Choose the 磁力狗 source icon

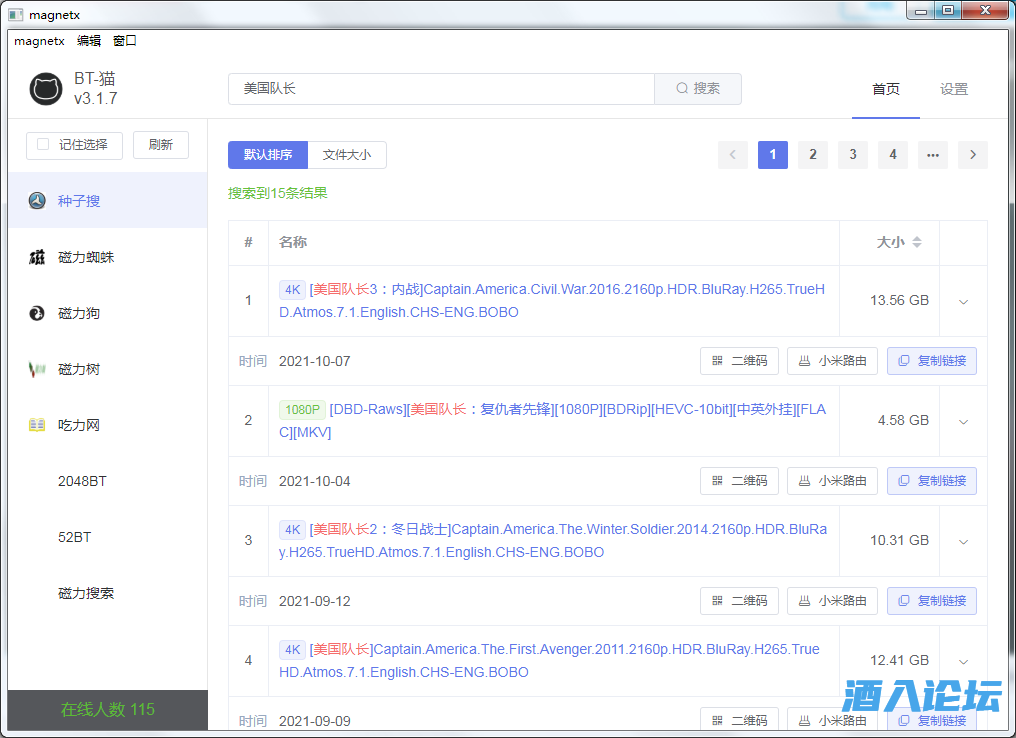[x=37, y=313]
